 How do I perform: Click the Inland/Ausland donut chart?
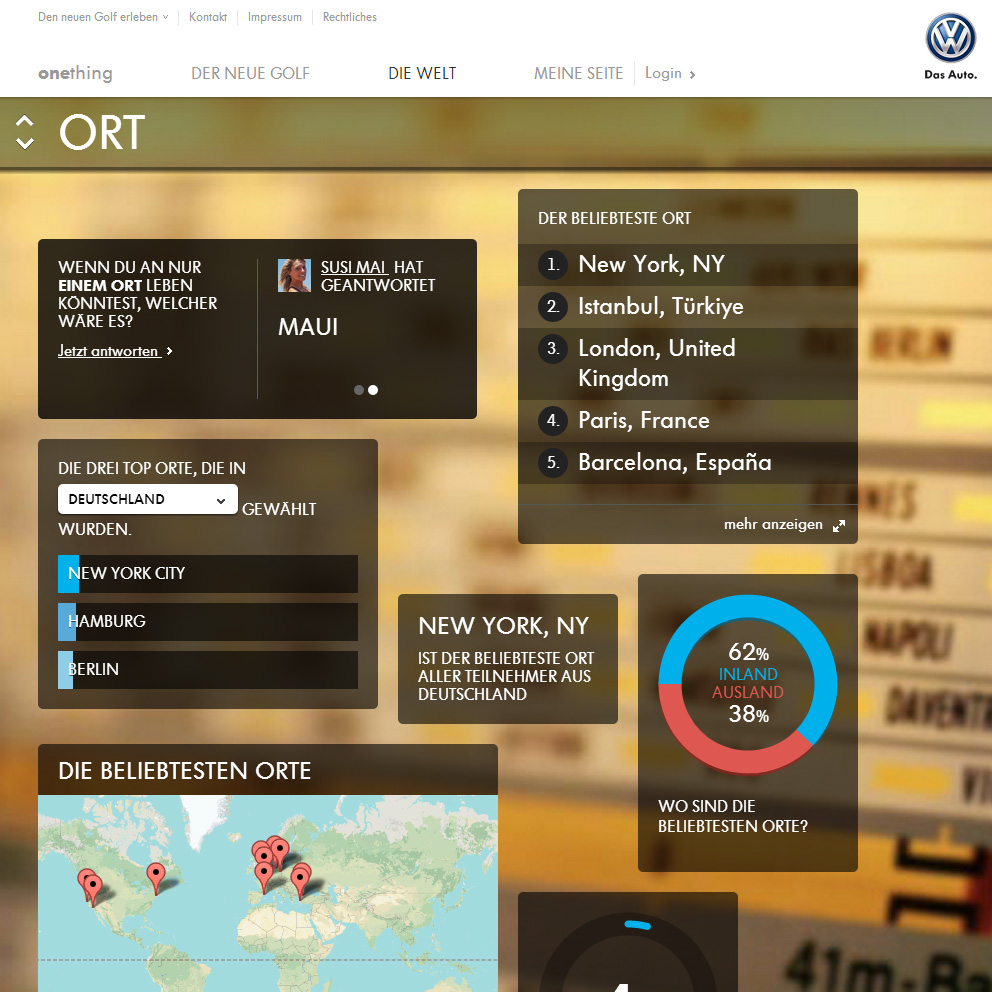(x=748, y=684)
